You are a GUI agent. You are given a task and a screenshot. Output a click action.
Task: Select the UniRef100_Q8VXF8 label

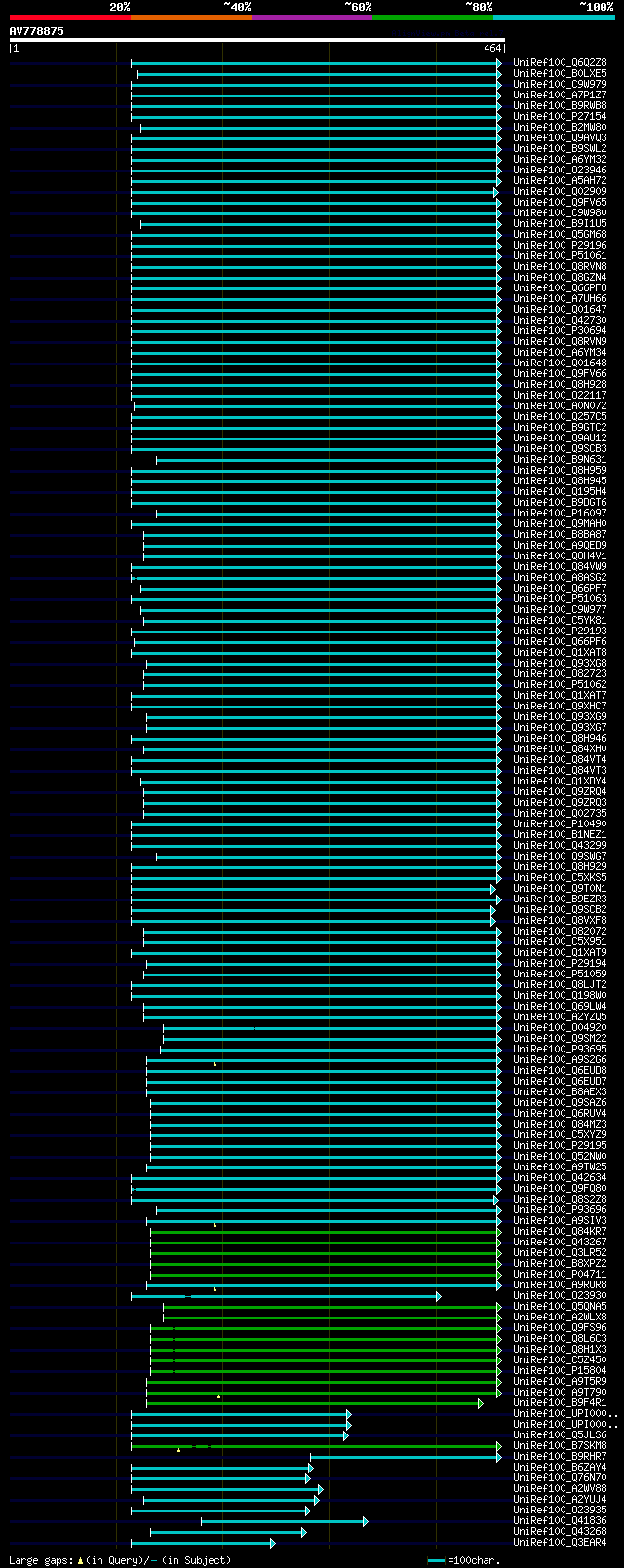[560, 920]
